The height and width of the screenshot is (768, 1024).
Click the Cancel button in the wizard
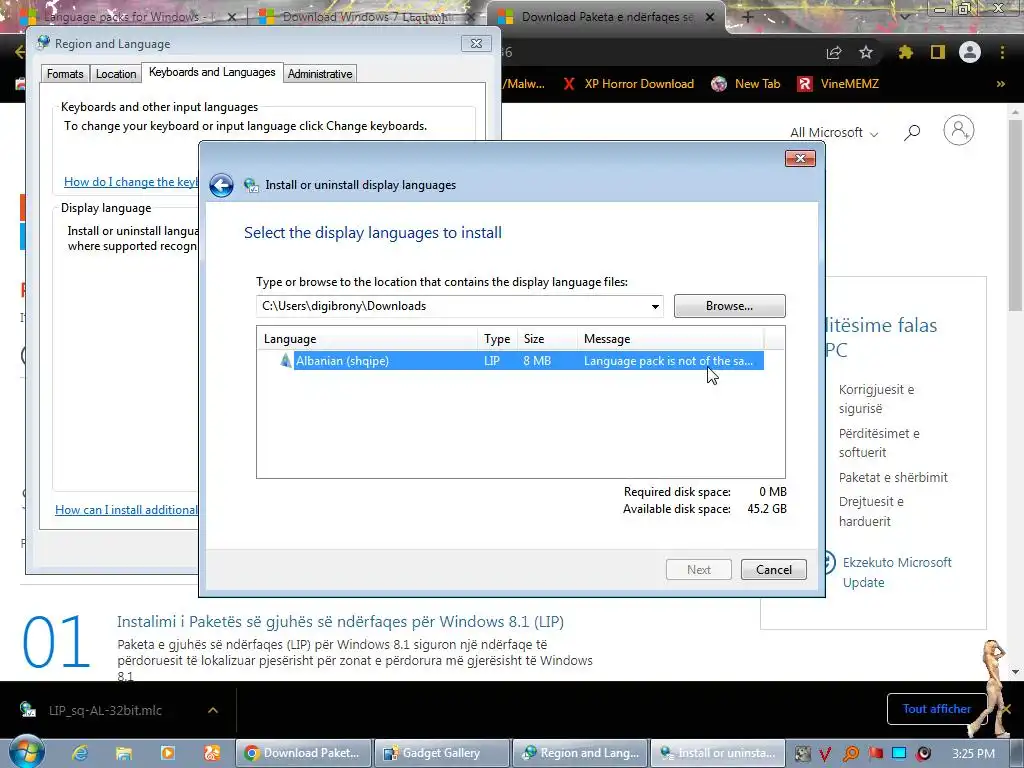pyautogui.click(x=774, y=569)
